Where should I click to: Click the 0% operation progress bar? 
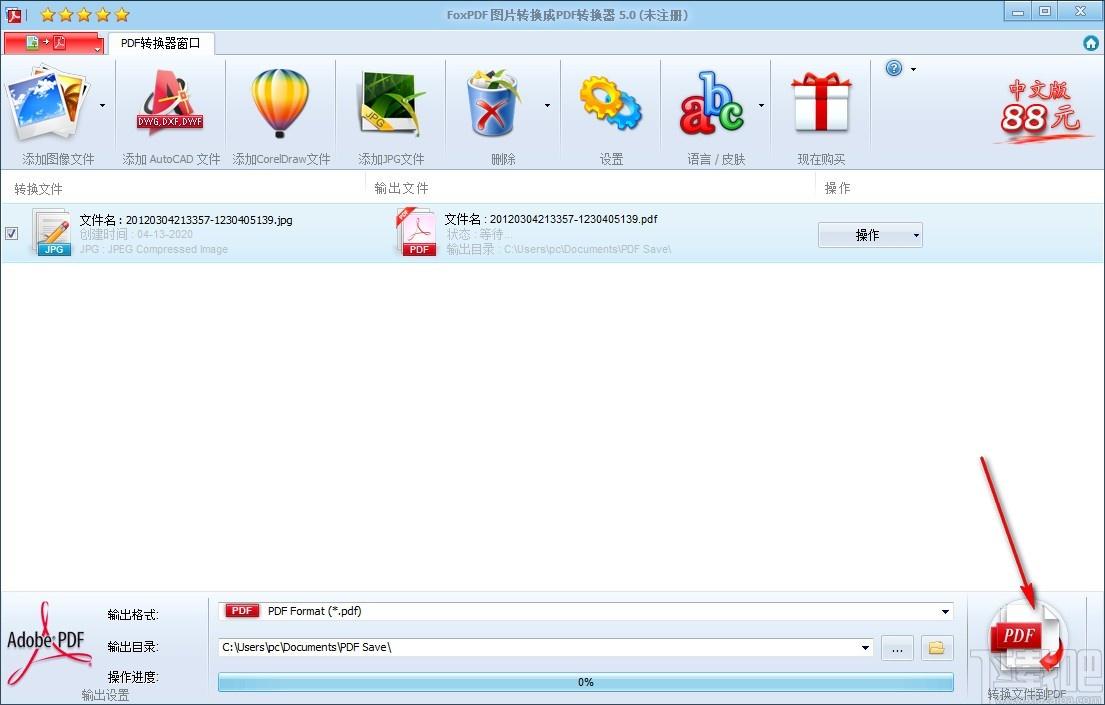(x=586, y=682)
